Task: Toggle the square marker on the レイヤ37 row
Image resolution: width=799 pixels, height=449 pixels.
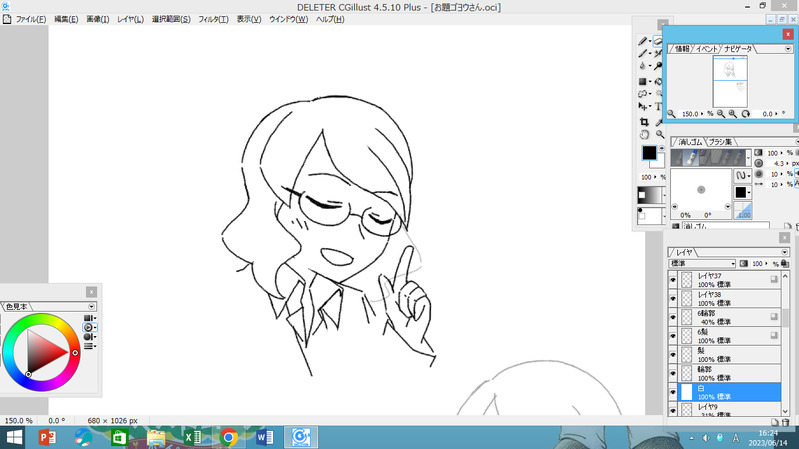Action: pos(774,279)
